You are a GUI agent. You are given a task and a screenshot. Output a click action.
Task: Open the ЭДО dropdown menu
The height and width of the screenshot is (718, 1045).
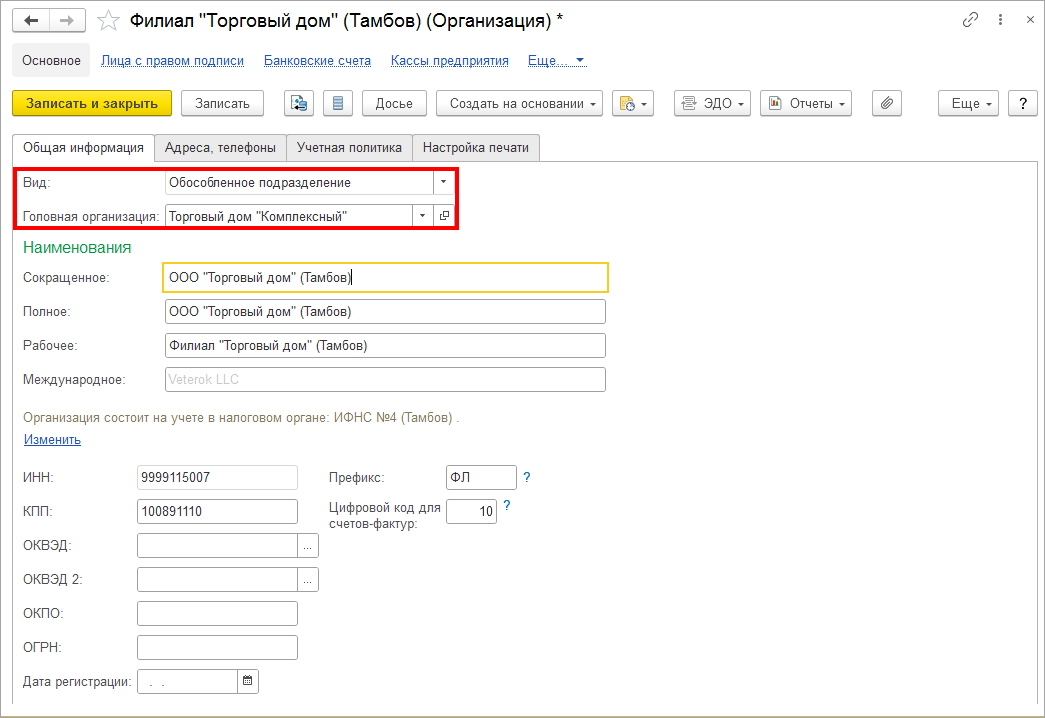[712, 103]
